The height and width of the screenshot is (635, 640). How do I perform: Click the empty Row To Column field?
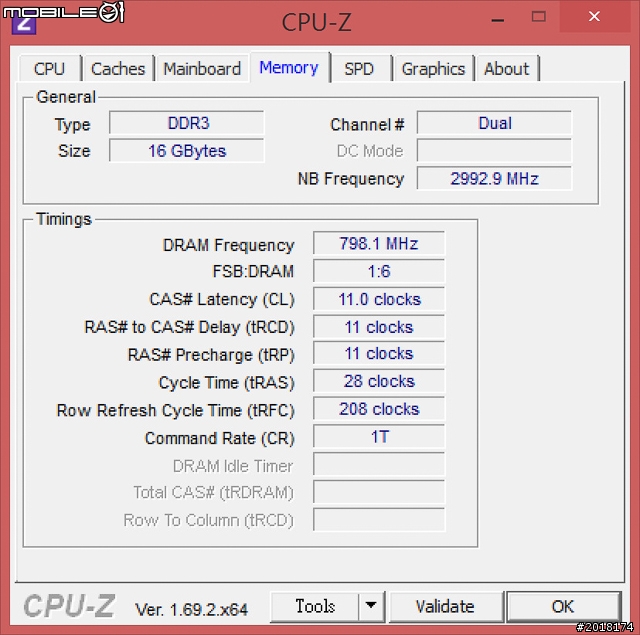[x=379, y=520]
